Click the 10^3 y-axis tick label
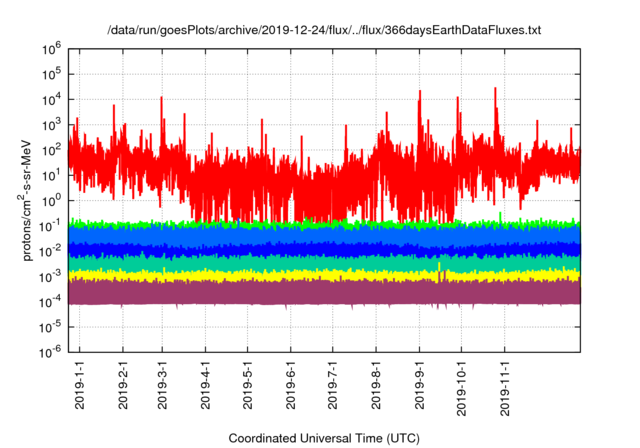The width and height of the screenshot is (640, 448). tap(51, 125)
